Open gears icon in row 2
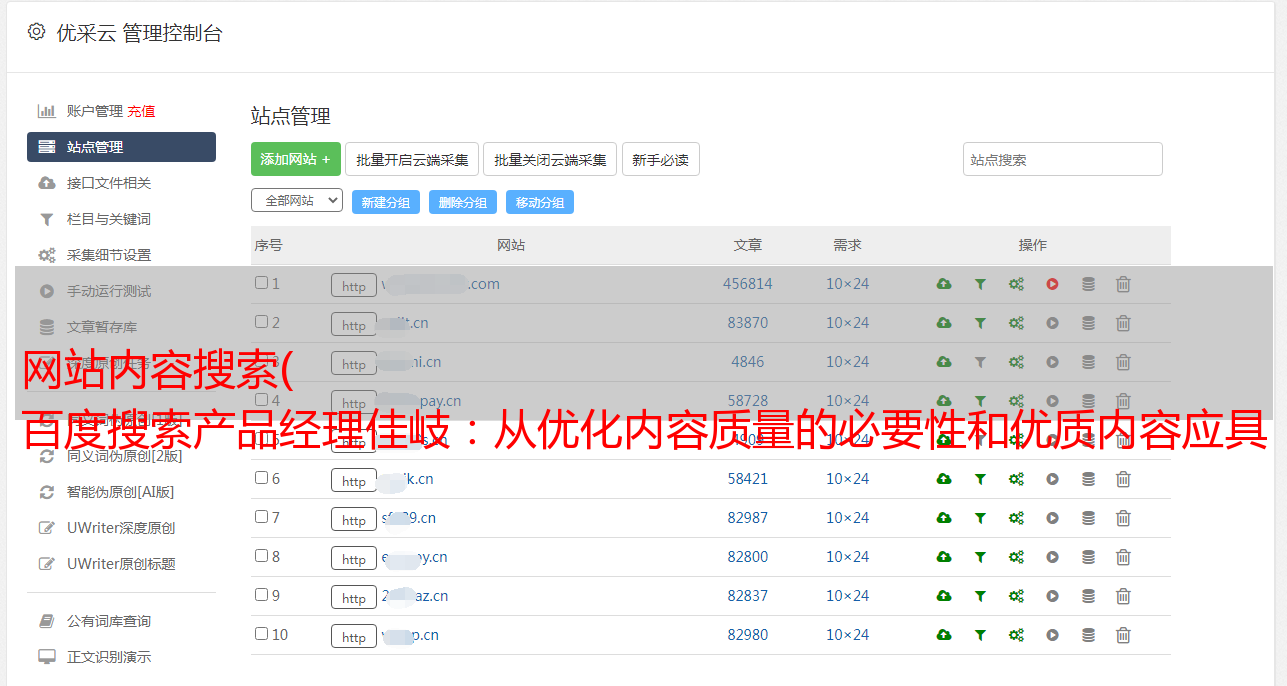This screenshot has height=686, width=1287. point(1016,323)
